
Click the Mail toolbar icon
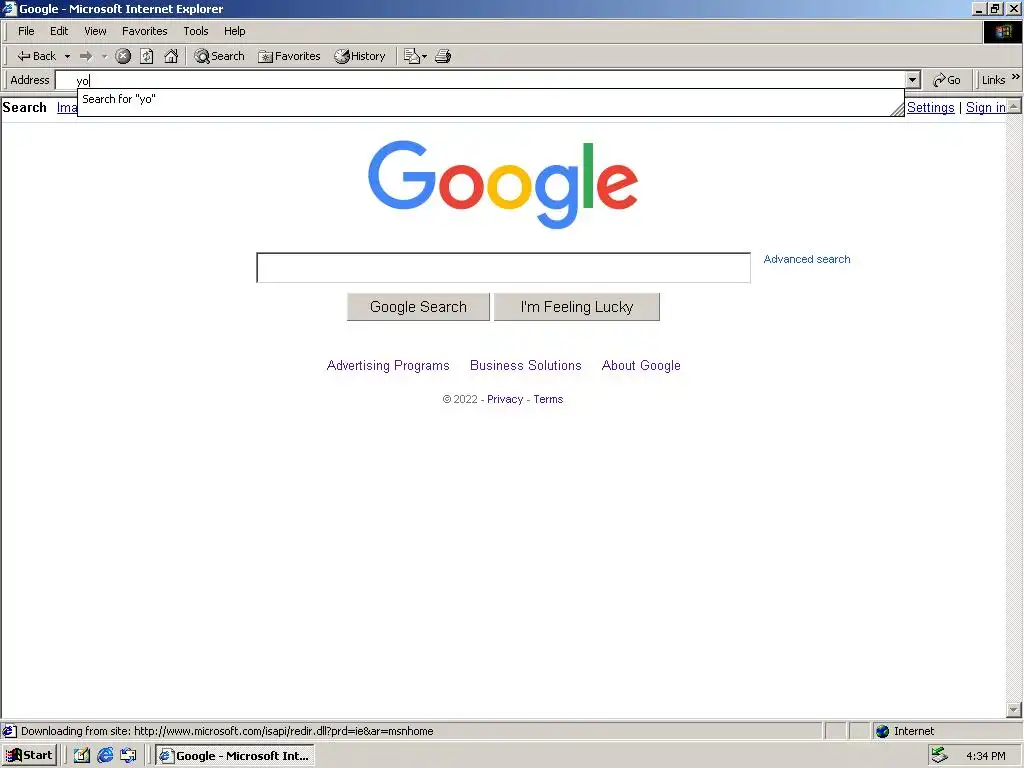[x=415, y=56]
